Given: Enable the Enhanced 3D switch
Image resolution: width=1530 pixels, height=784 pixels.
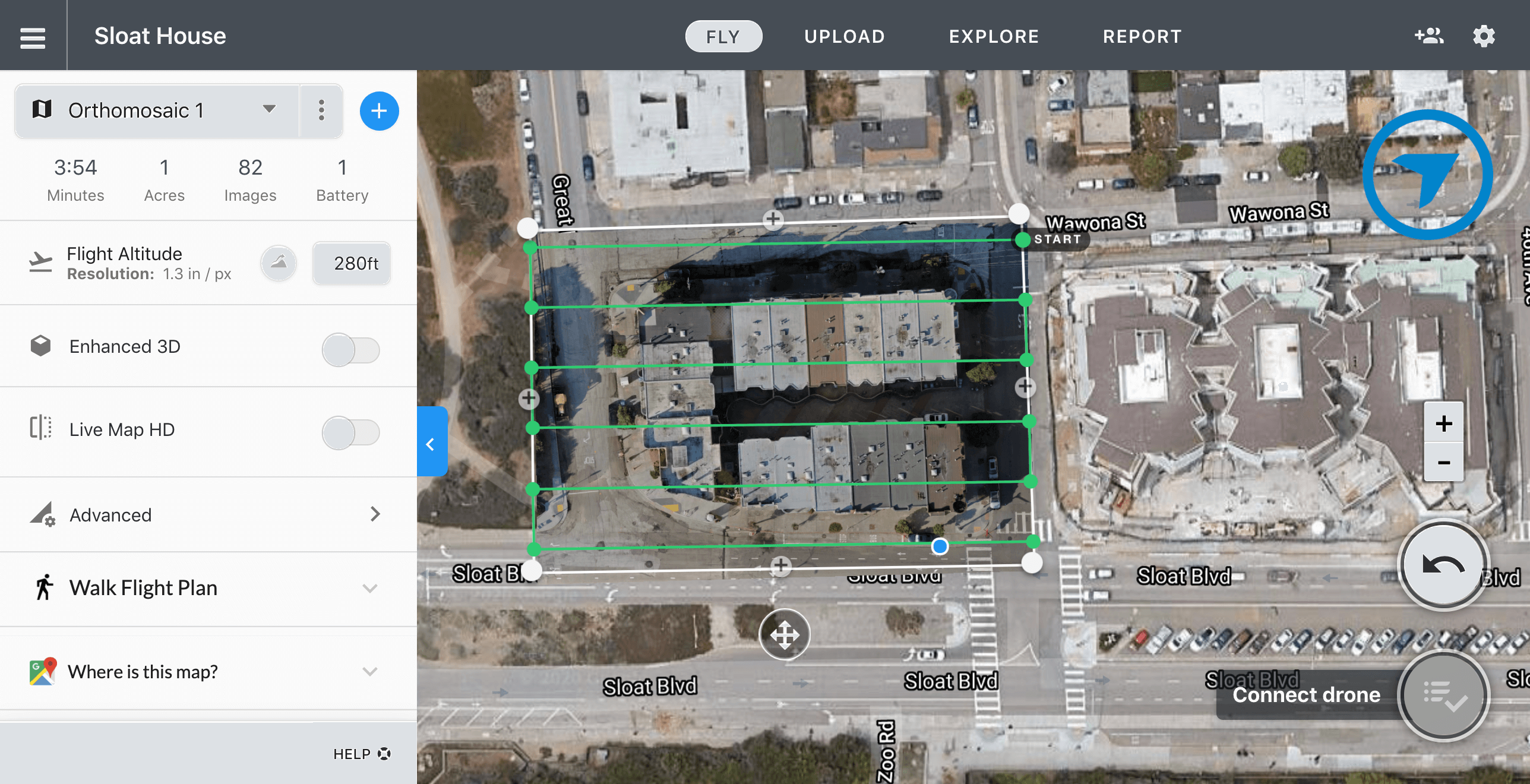Looking at the screenshot, I should 350,349.
